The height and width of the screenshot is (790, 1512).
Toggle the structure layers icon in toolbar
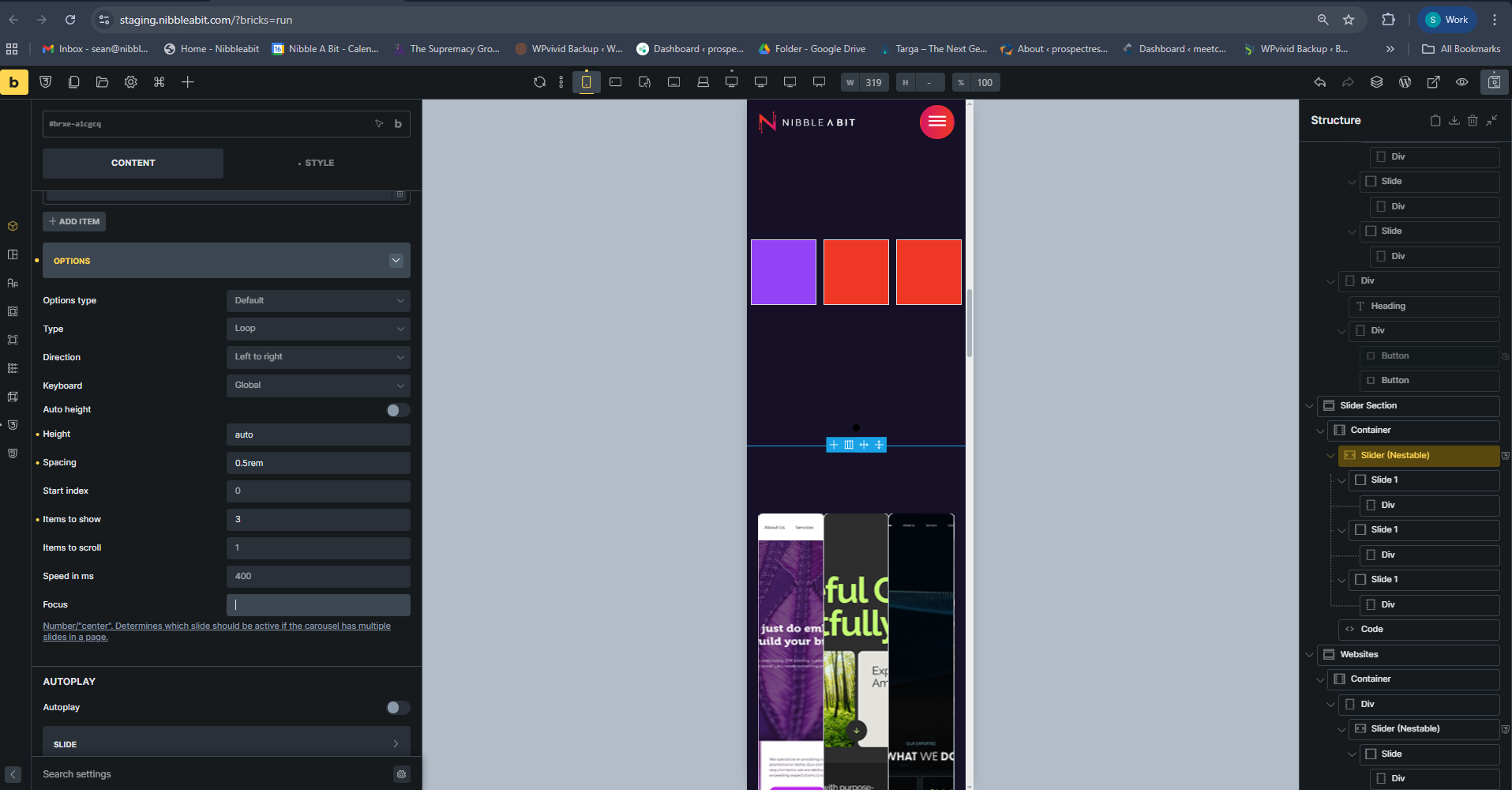point(1376,82)
